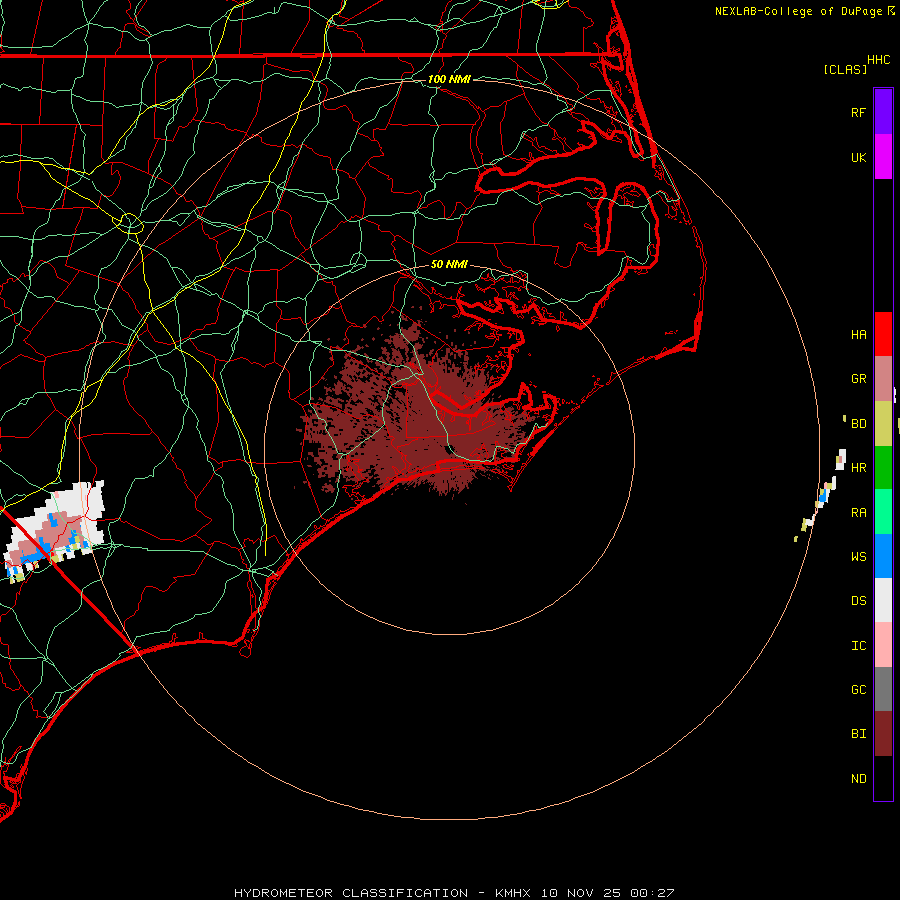
Task: Click the Hydrometeor Classification KMHX timestamp caption
Action: [x=454, y=893]
